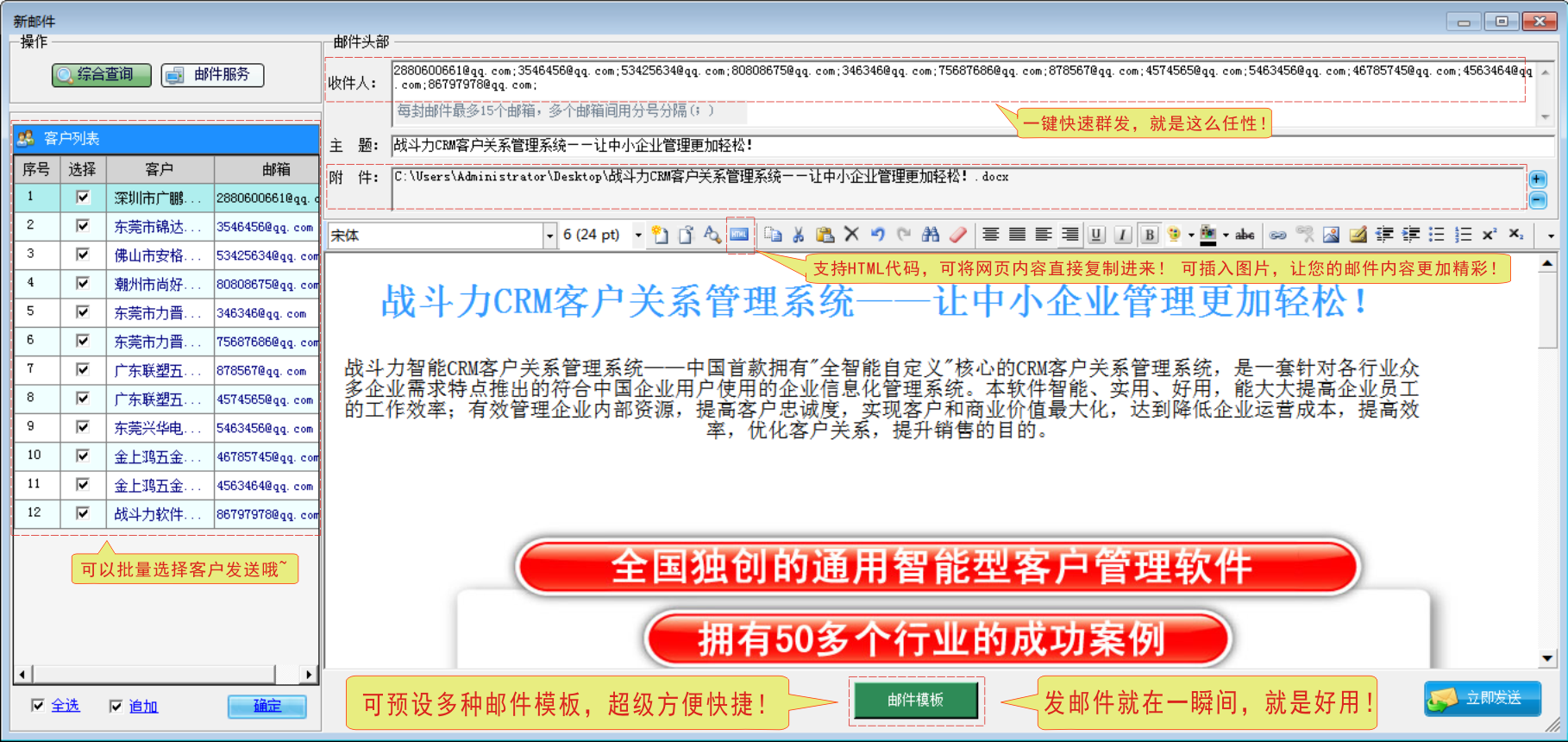Insert an image into the email
This screenshot has width=1568, height=742.
pyautogui.click(x=1331, y=235)
